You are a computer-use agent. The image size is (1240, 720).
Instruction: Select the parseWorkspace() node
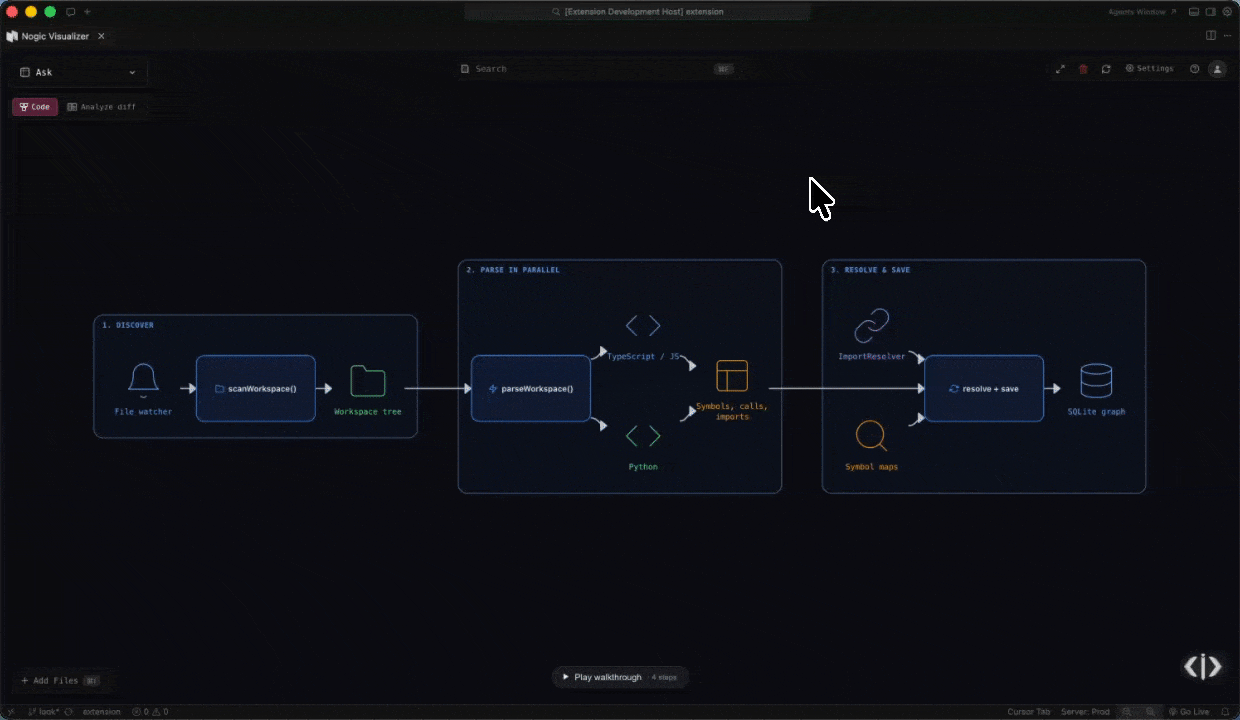pyautogui.click(x=531, y=388)
